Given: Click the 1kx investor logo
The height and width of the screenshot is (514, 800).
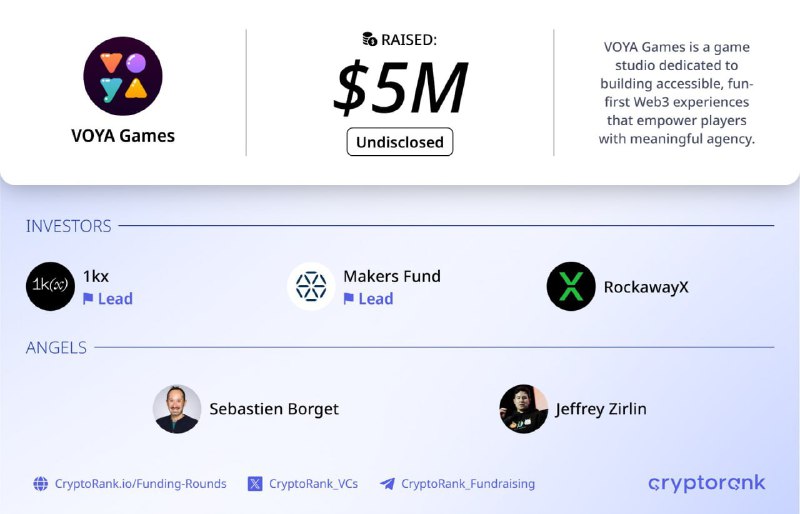Looking at the screenshot, I should coord(51,286).
